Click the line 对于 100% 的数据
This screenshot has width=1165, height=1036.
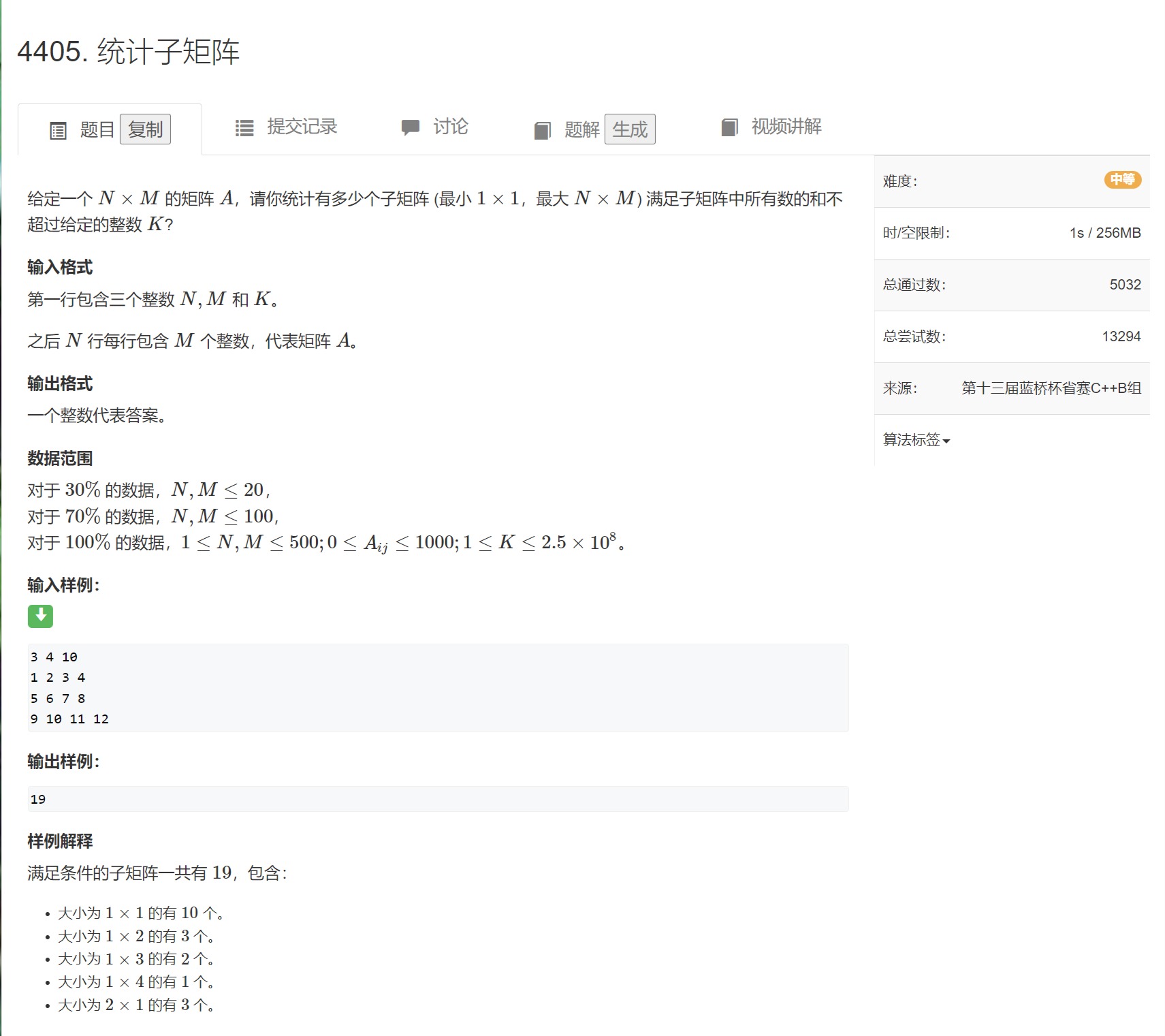(x=327, y=542)
